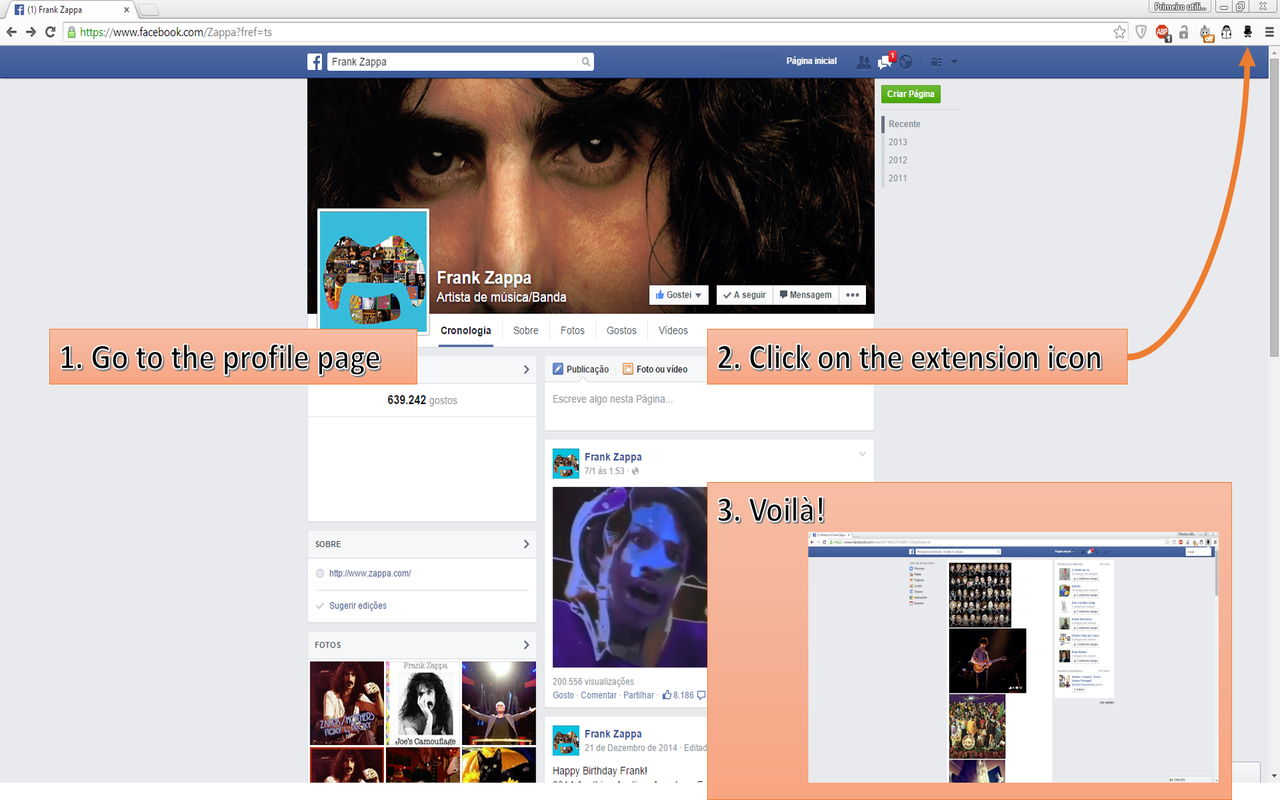Click Gosto under the video post
Viewport: 1280px width, 800px height.
[563, 695]
